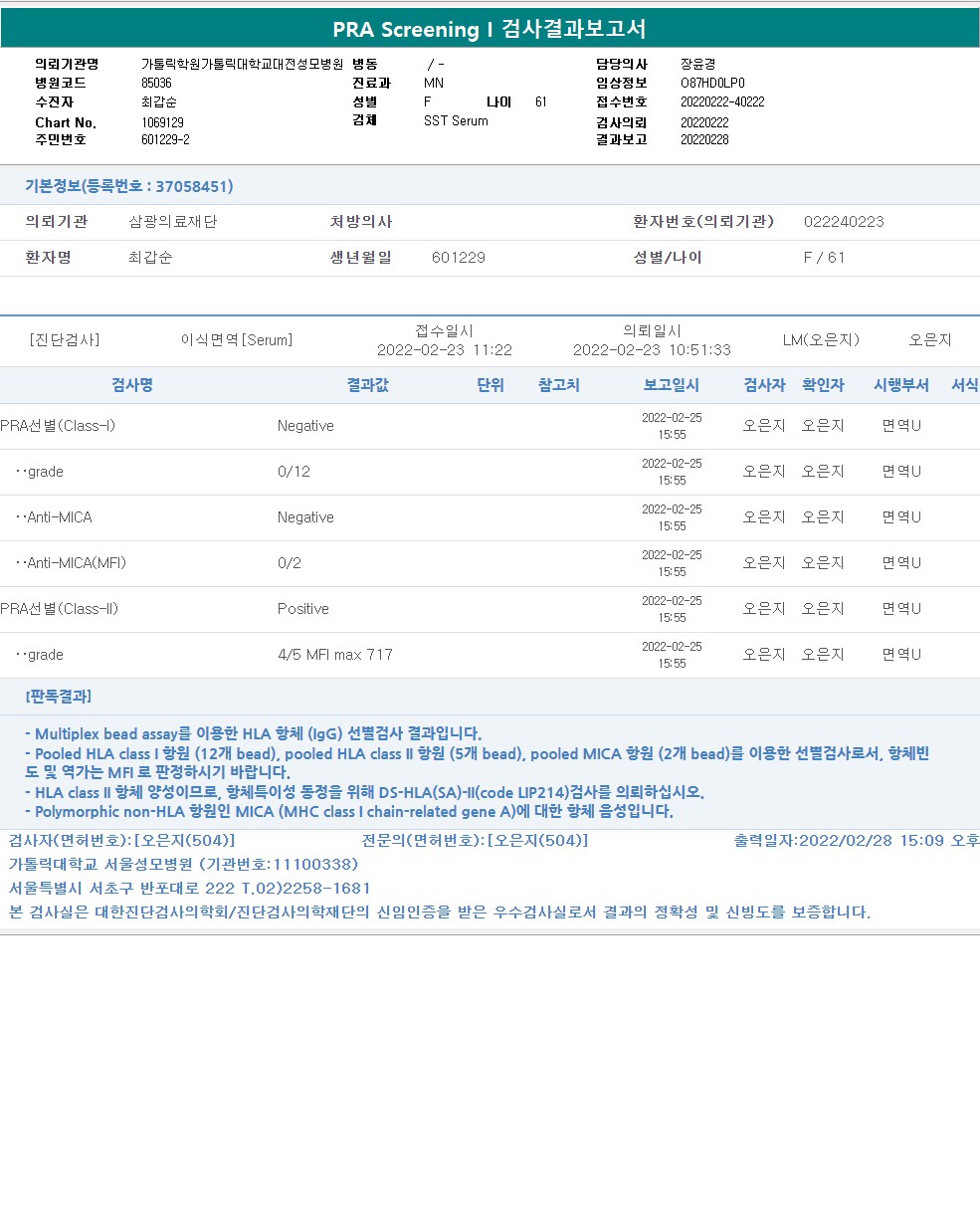
Task: Select requesting institution 삼광의료재단
Action: 173,222
